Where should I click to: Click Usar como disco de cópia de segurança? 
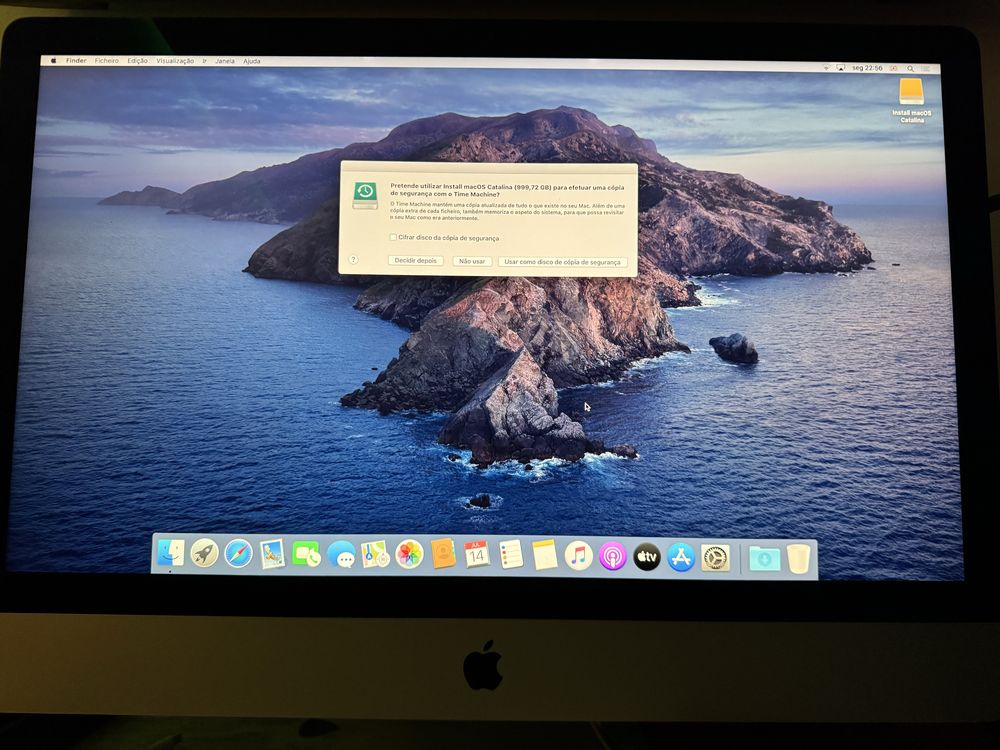tap(562, 262)
